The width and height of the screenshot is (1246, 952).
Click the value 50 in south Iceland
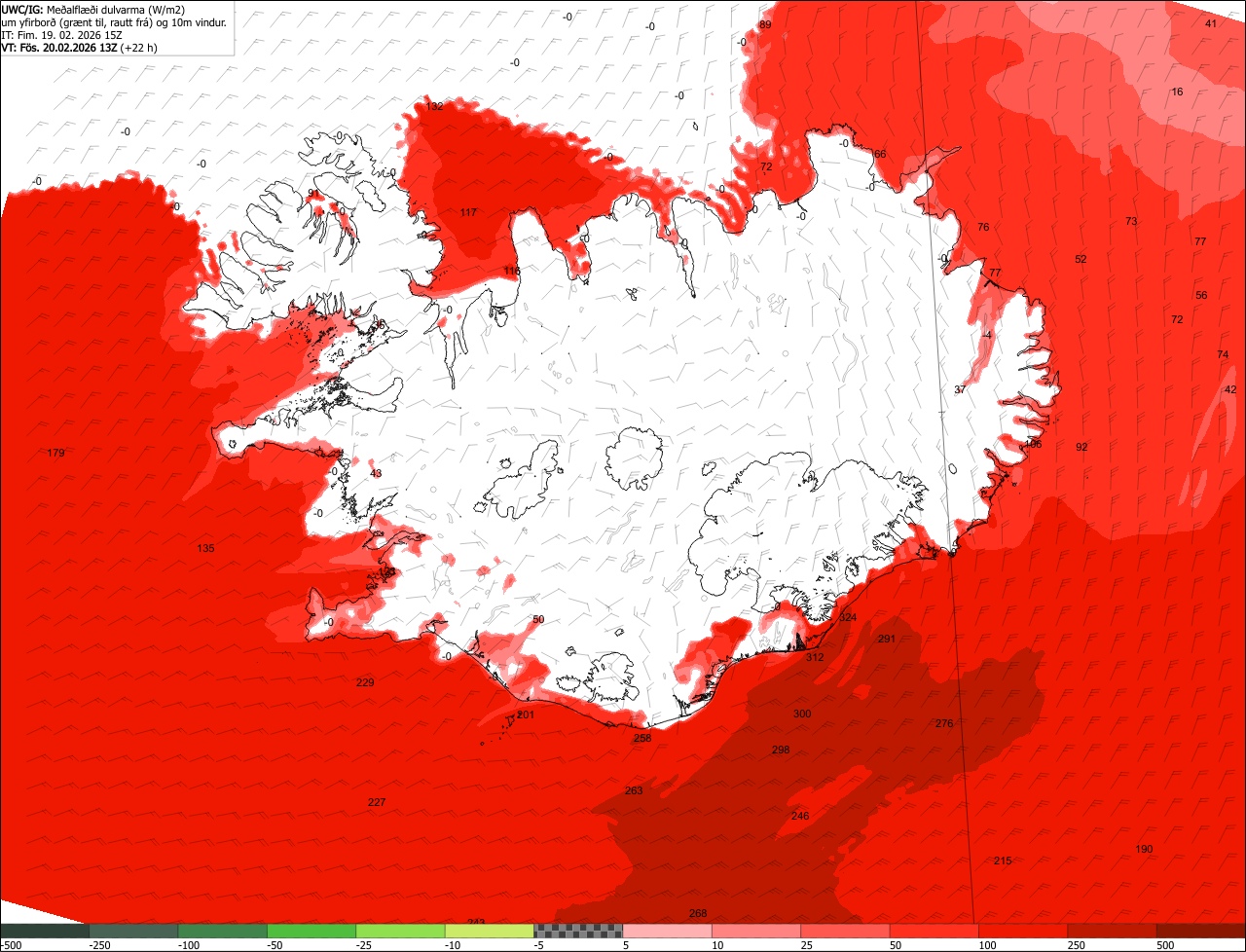pos(538,619)
